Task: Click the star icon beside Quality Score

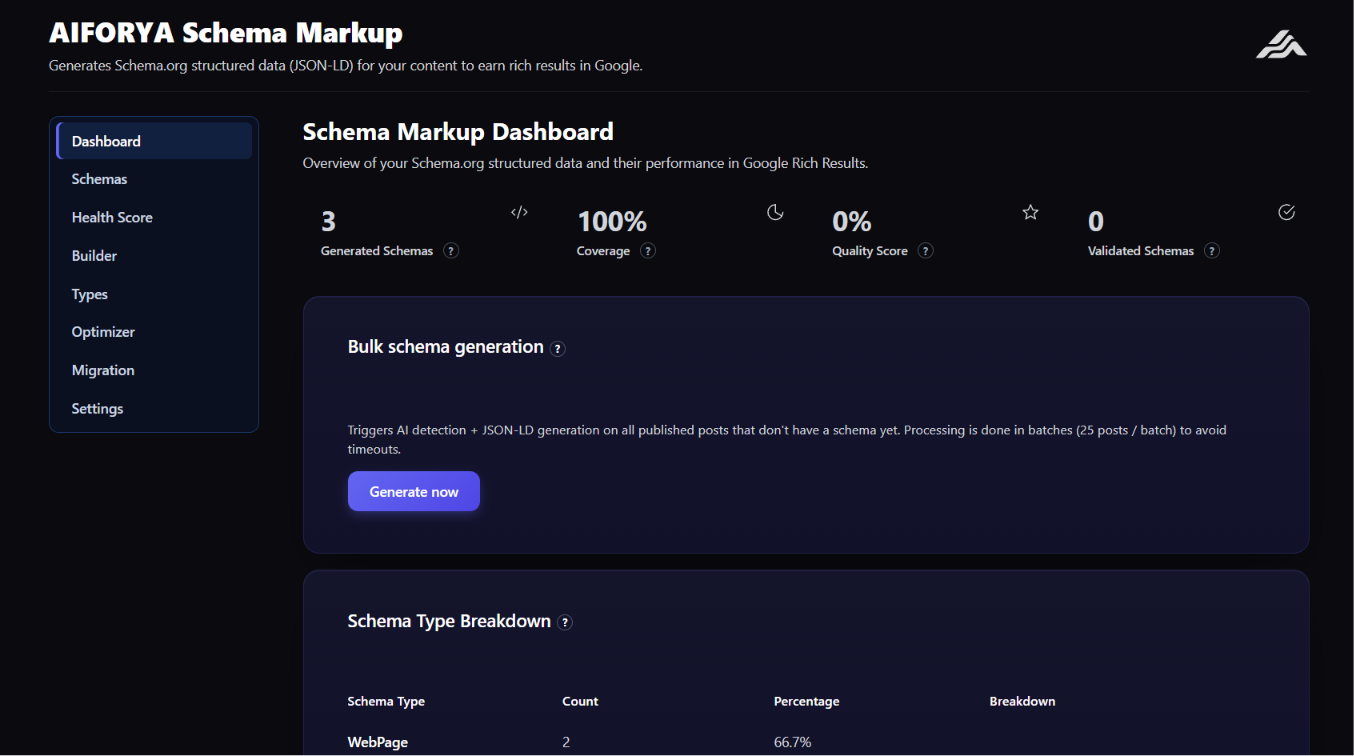Action: point(1030,212)
